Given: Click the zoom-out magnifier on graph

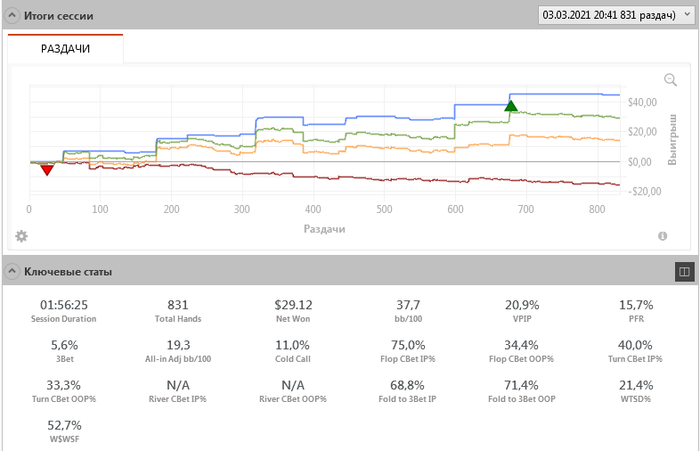Looking at the screenshot, I should (x=671, y=80).
